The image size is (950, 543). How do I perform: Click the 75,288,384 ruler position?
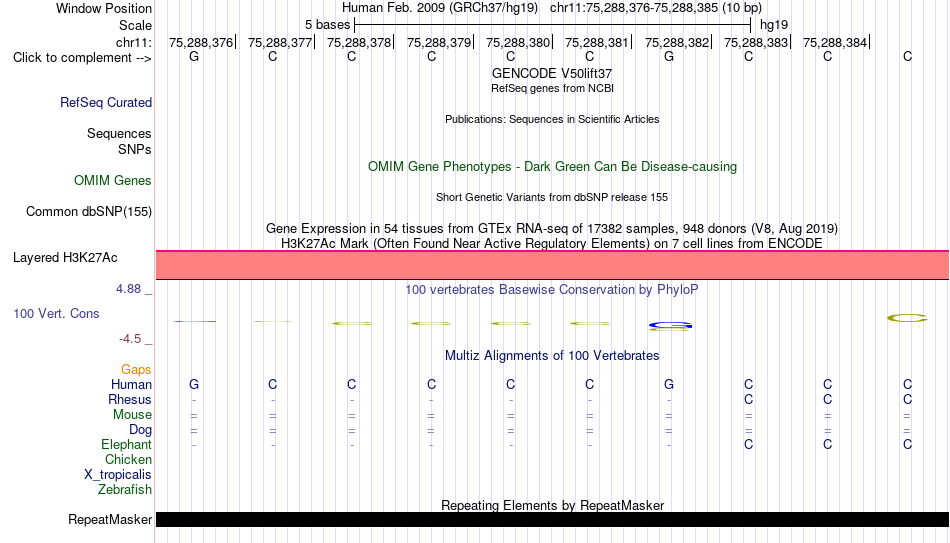(835, 42)
